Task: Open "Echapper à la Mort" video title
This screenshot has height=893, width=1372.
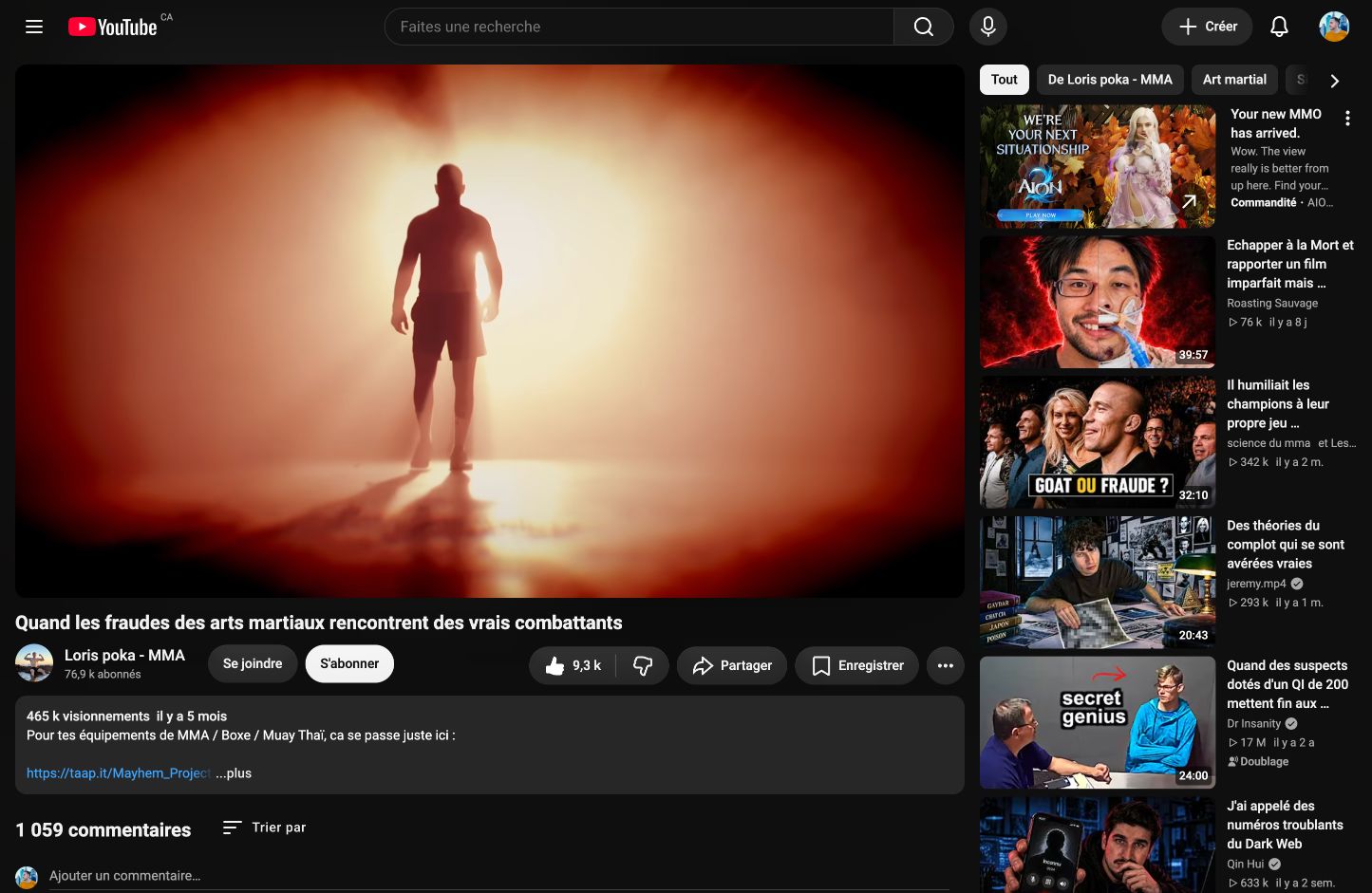Action: pos(1290,264)
